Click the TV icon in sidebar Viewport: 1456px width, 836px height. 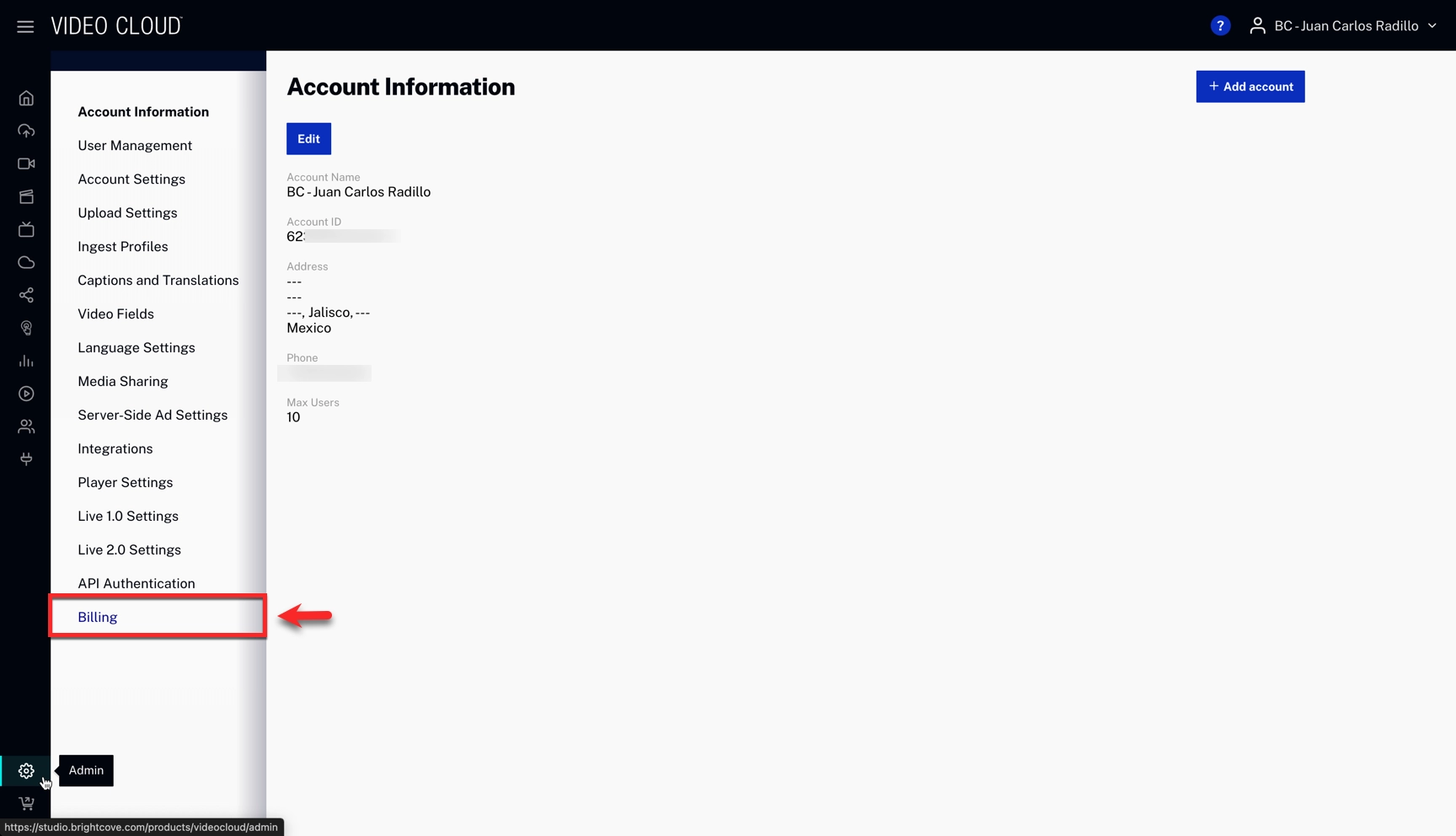[26, 230]
